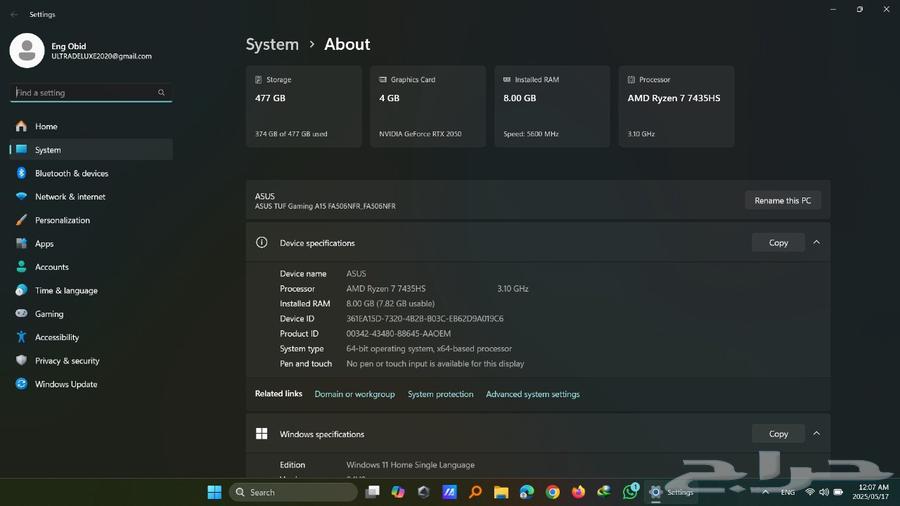900x506 pixels.
Task: Click the 'No pen or touch input' text
Action: tap(435, 363)
